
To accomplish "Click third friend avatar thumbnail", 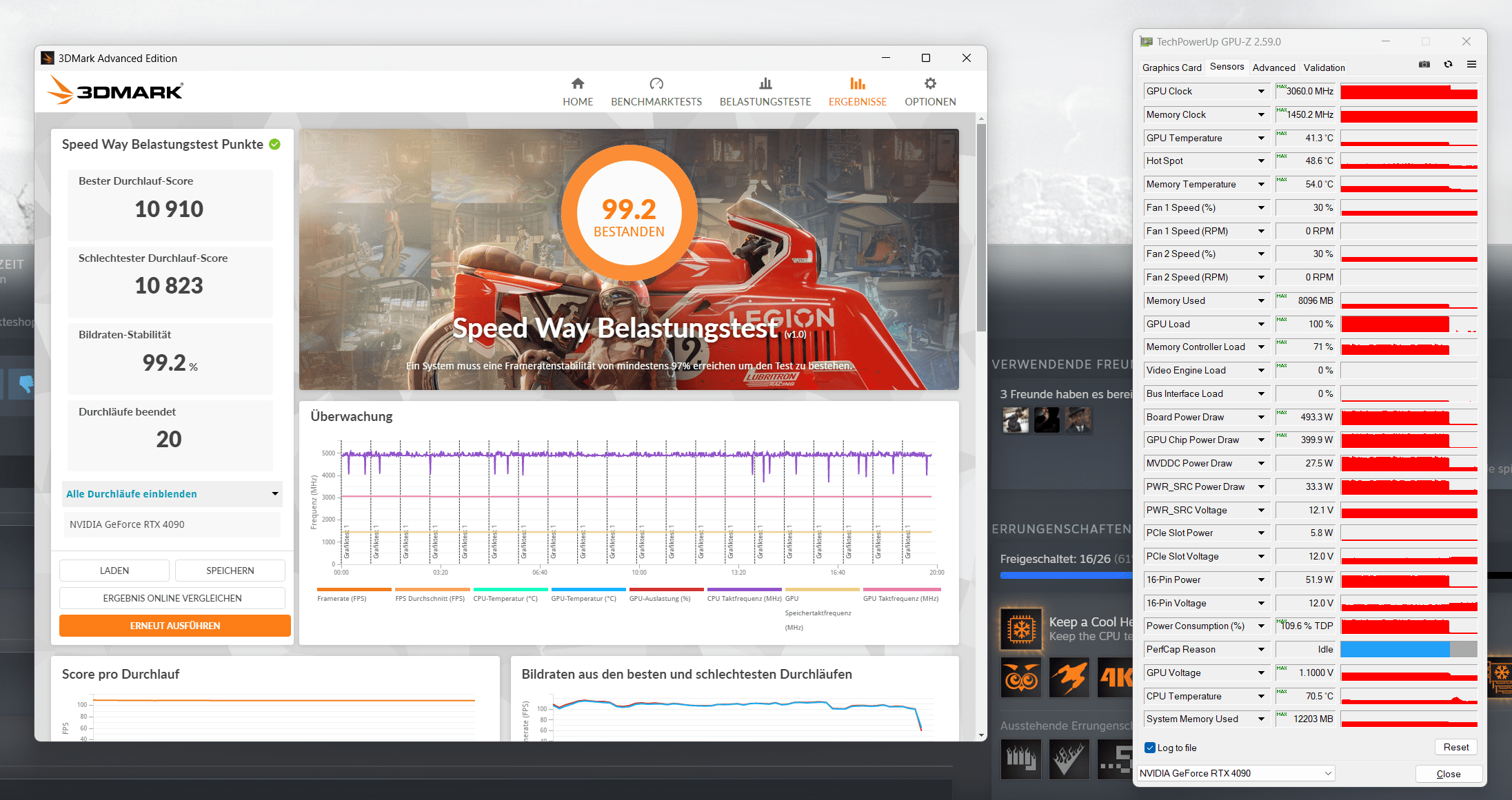I will [x=1078, y=420].
